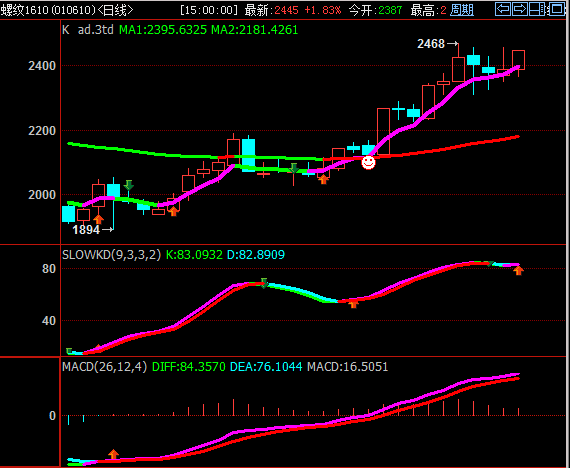570x468 pixels.
Task: Click the orange up arrow near 1894 low
Action: pyautogui.click(x=99, y=219)
